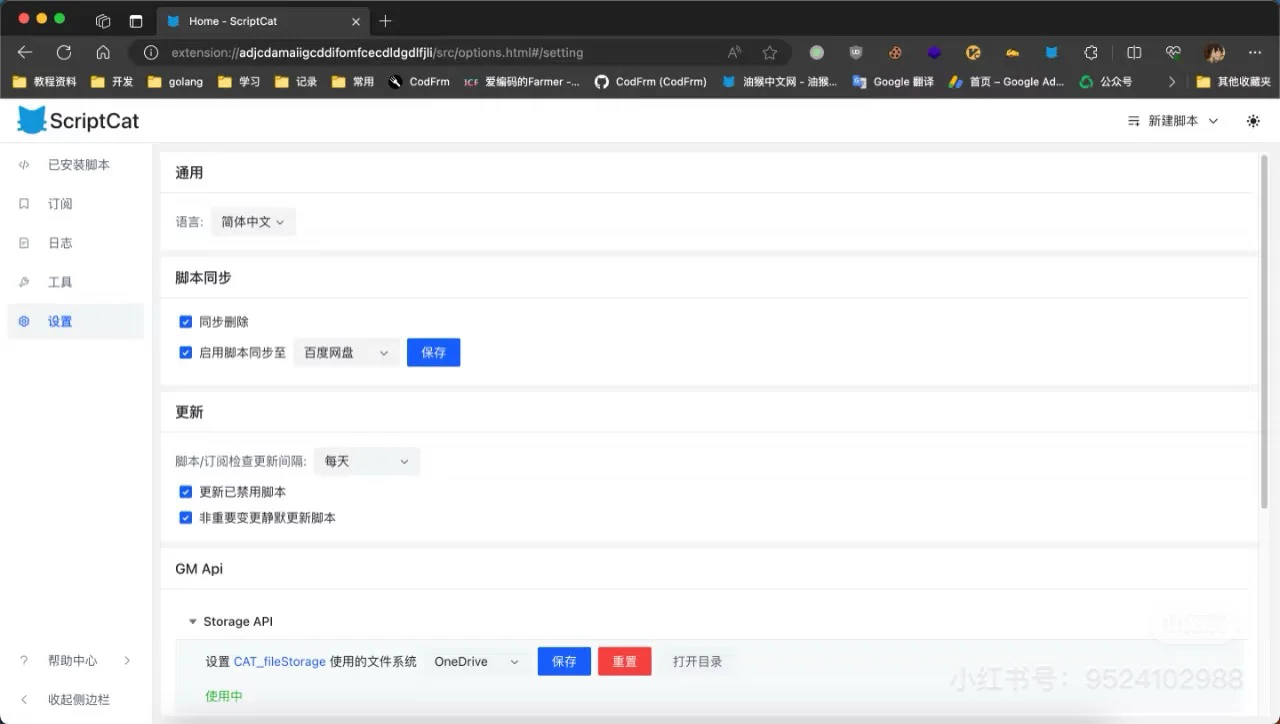Click the yellow round extension icon

coord(972,52)
